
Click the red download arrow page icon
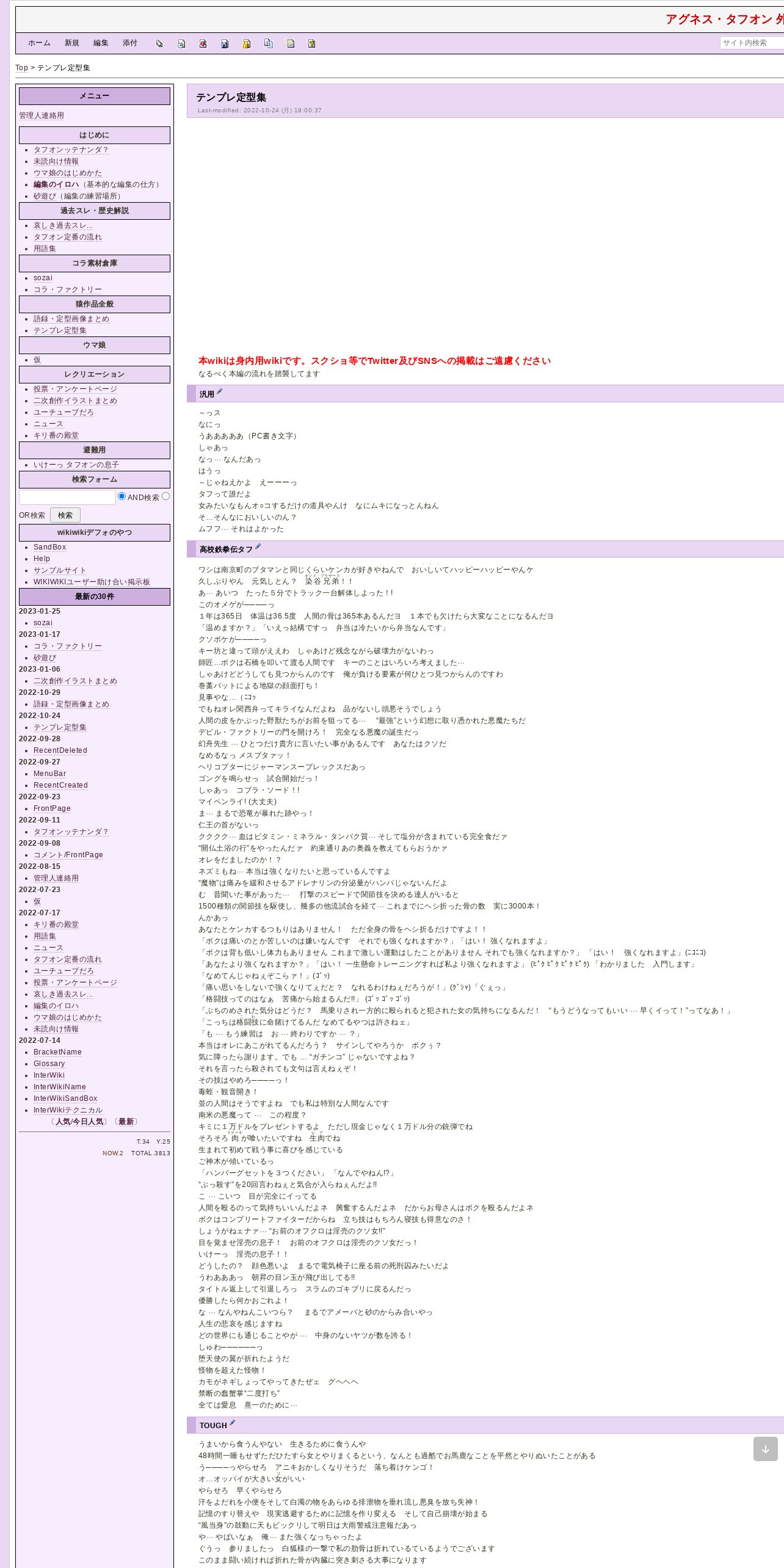[x=203, y=43]
